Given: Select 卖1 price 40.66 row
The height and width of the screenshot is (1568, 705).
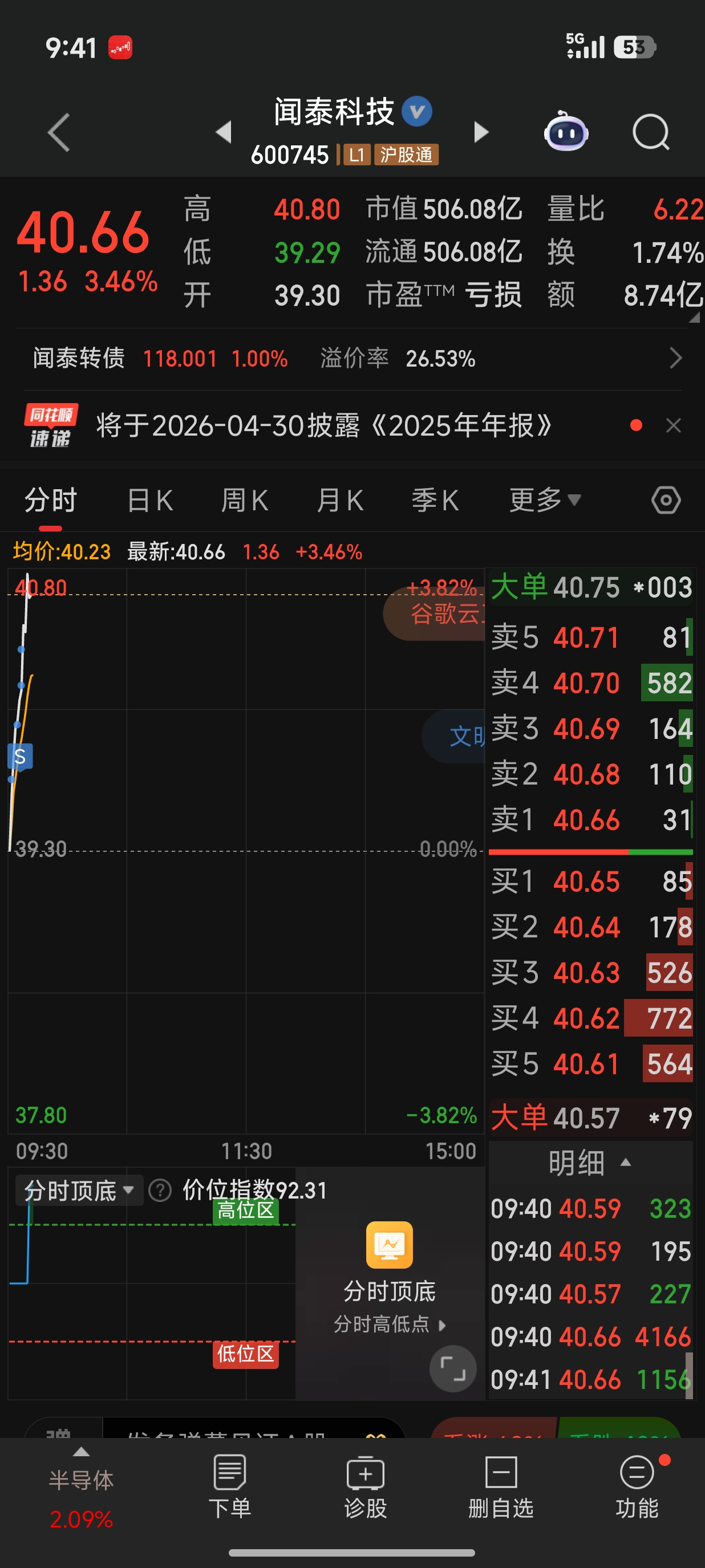Looking at the screenshot, I should coord(591,820).
